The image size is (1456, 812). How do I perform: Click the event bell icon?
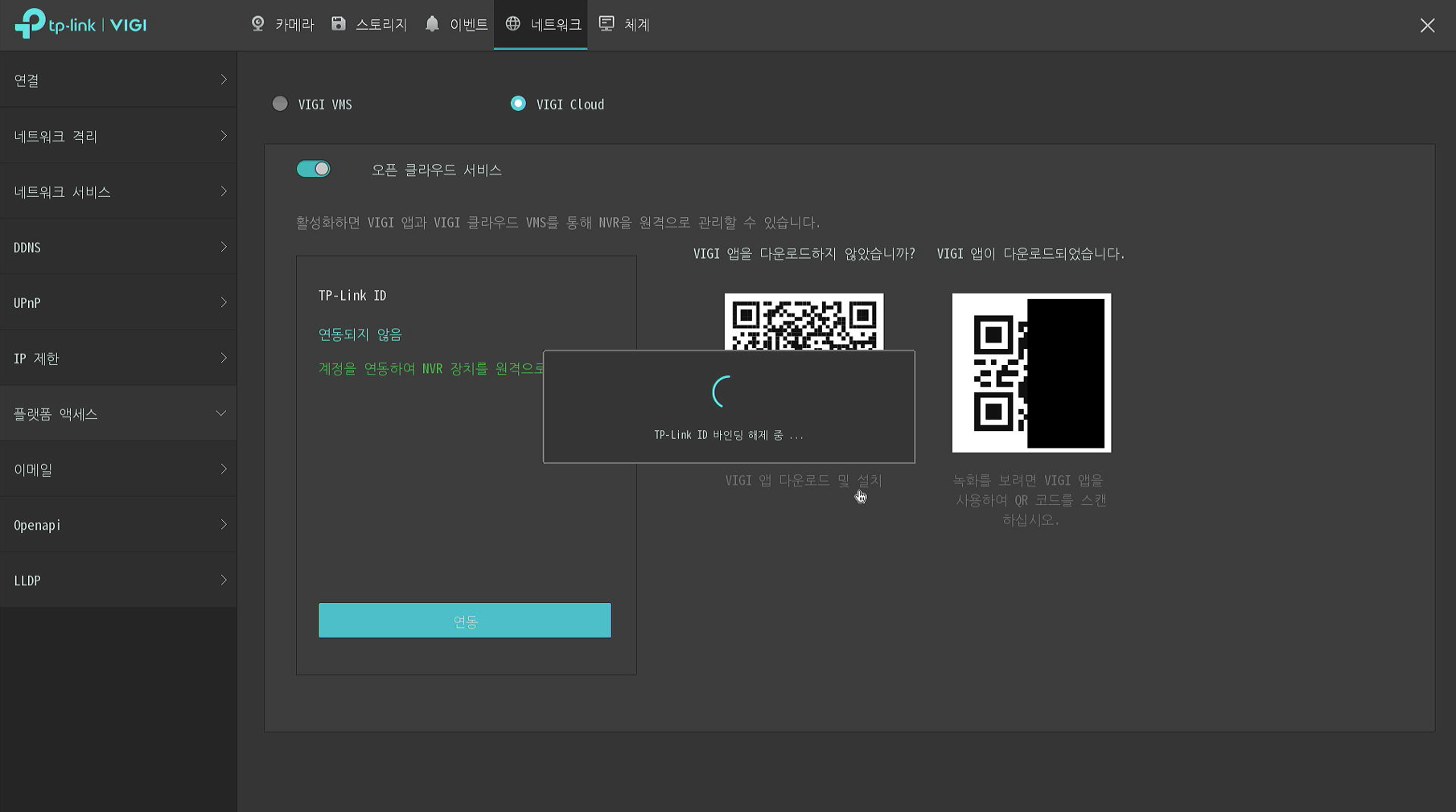432,24
